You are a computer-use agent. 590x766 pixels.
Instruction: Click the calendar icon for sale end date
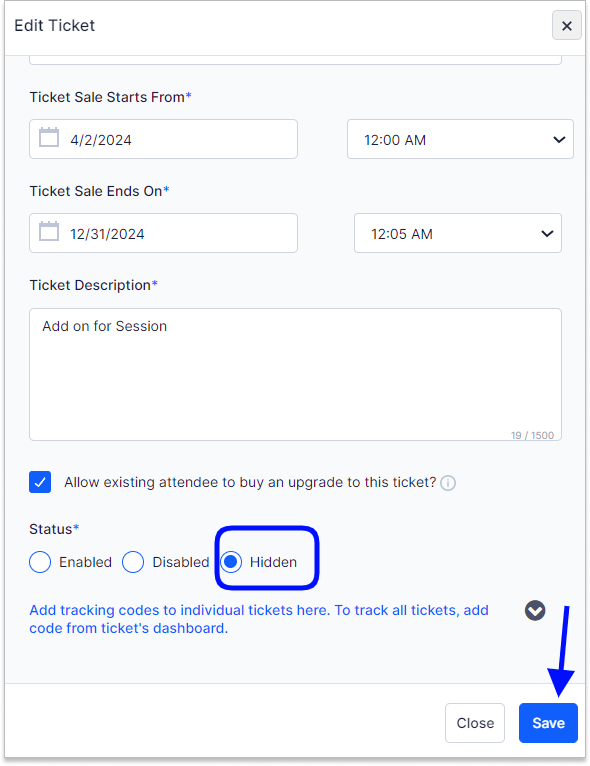point(49,232)
